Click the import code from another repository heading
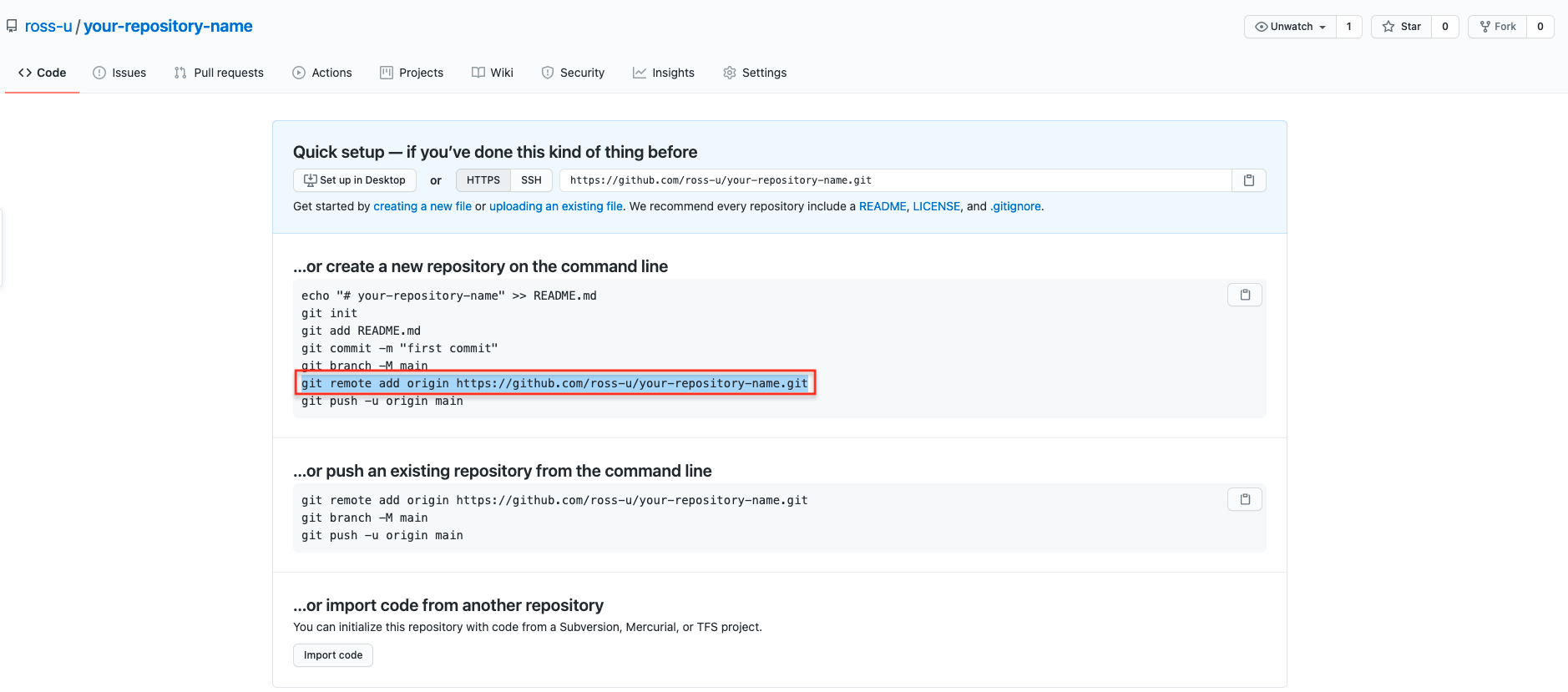 (x=448, y=605)
